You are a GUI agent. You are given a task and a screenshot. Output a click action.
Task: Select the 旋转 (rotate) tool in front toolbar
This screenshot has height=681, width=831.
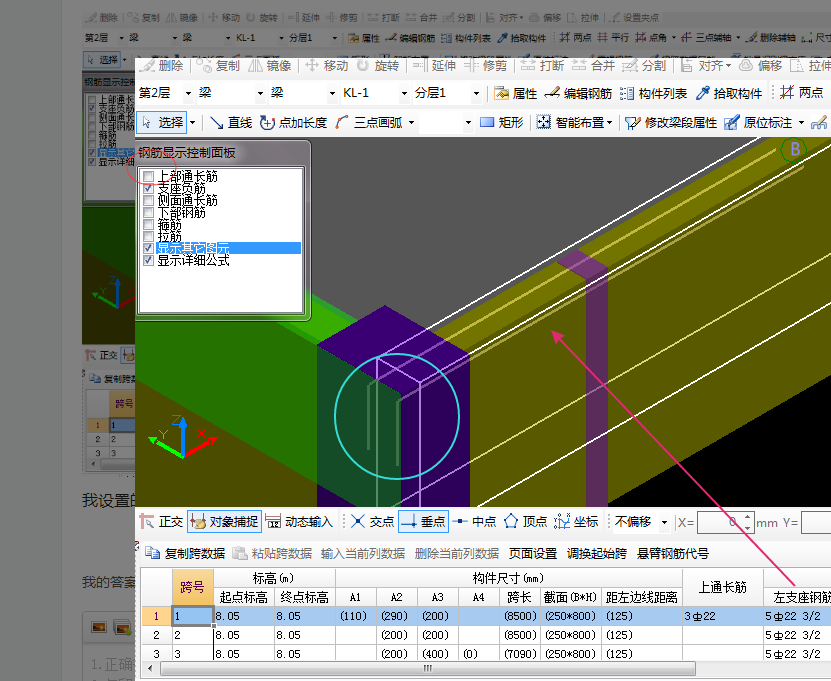tap(378, 66)
